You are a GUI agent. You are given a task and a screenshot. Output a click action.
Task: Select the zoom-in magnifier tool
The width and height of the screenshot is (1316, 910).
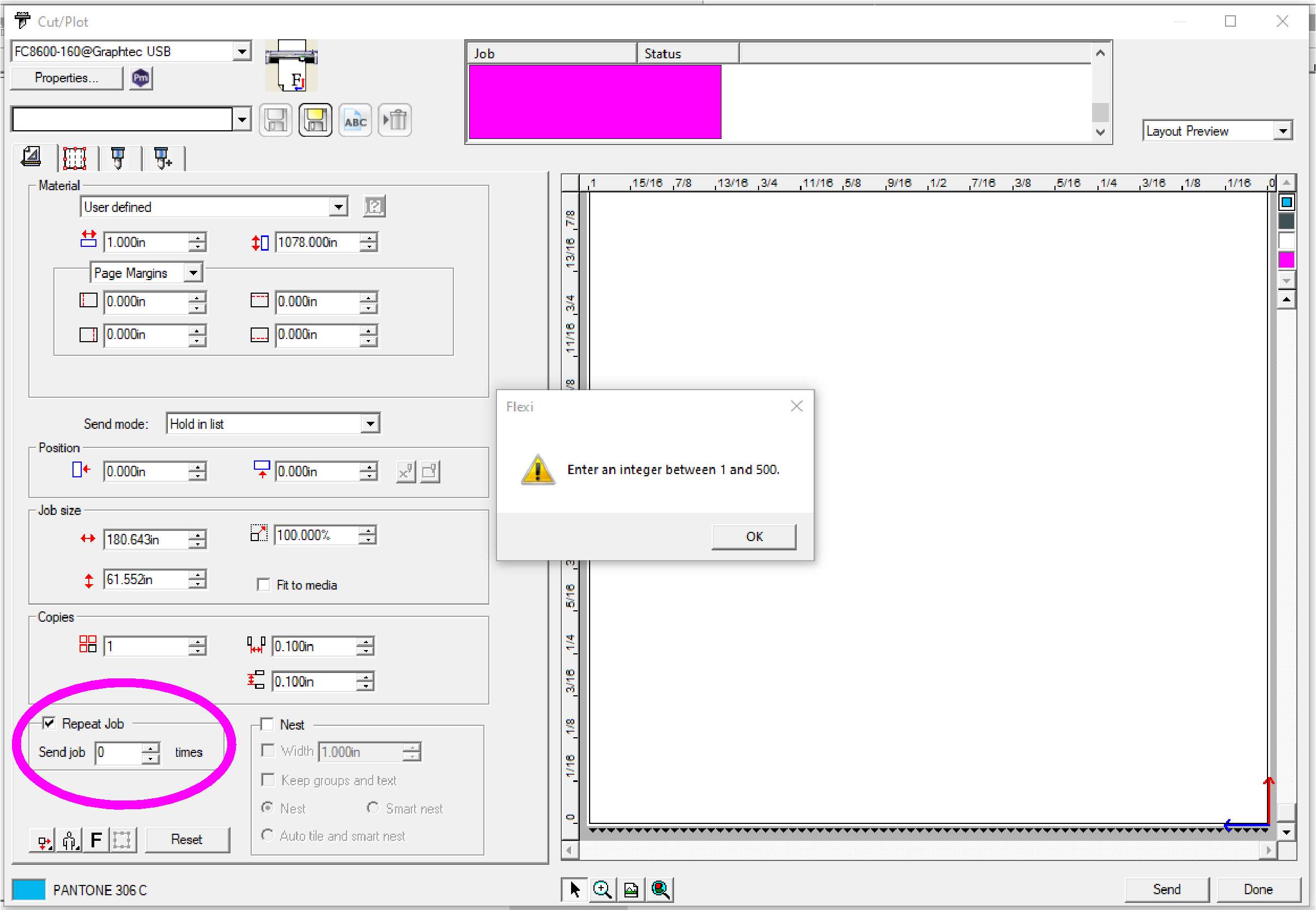pyautogui.click(x=603, y=889)
